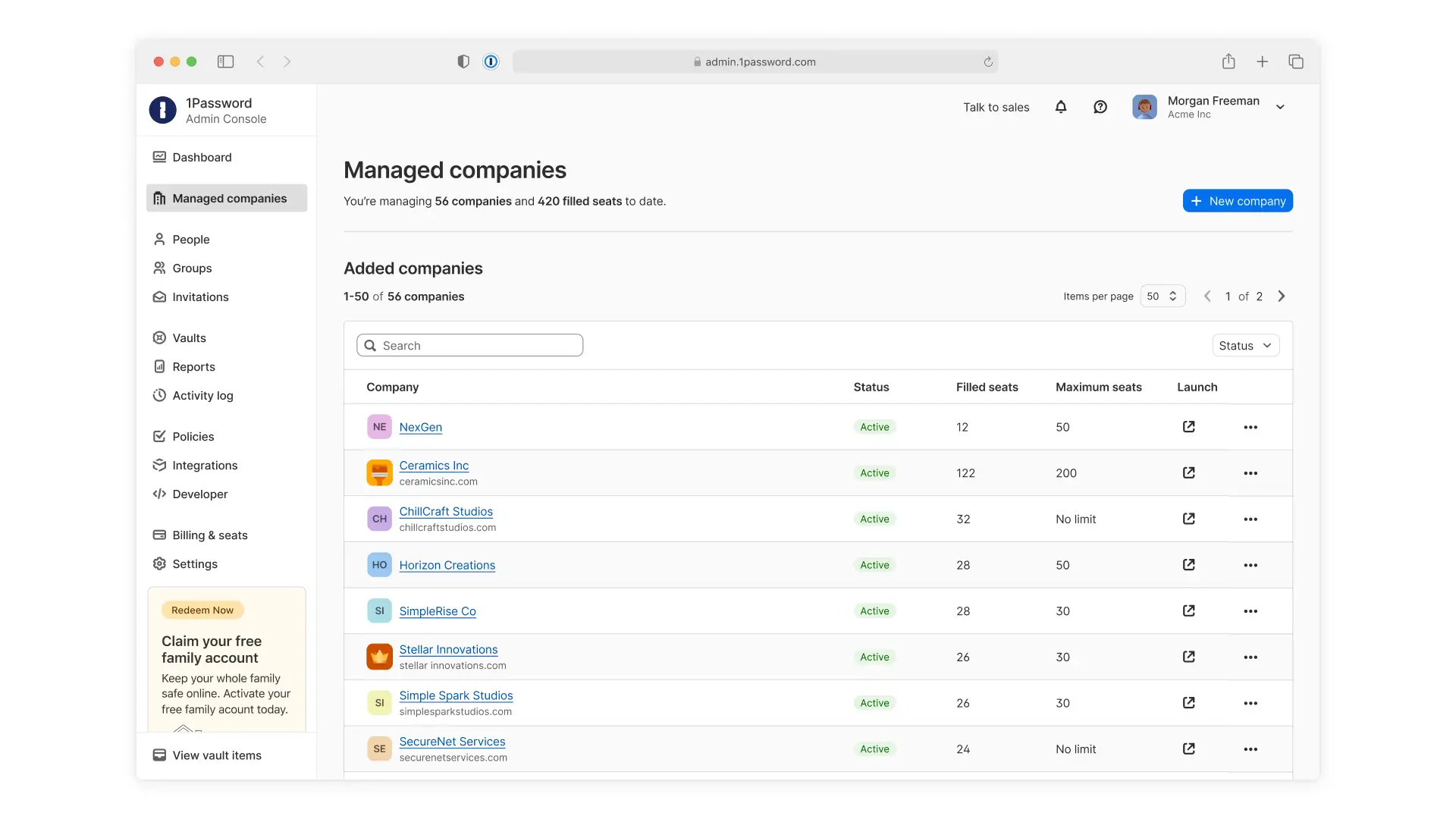Select Managed companies in sidebar

[x=227, y=198]
